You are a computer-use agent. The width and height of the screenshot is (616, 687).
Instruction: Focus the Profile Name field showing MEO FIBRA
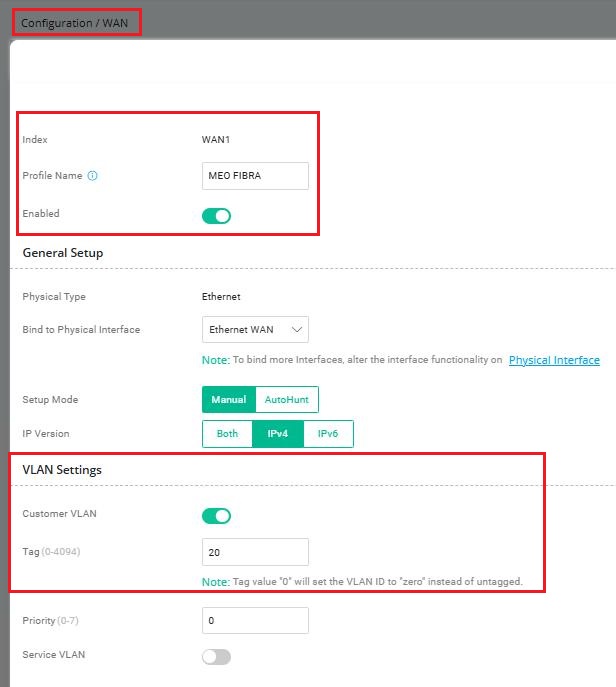pyautogui.click(x=255, y=176)
